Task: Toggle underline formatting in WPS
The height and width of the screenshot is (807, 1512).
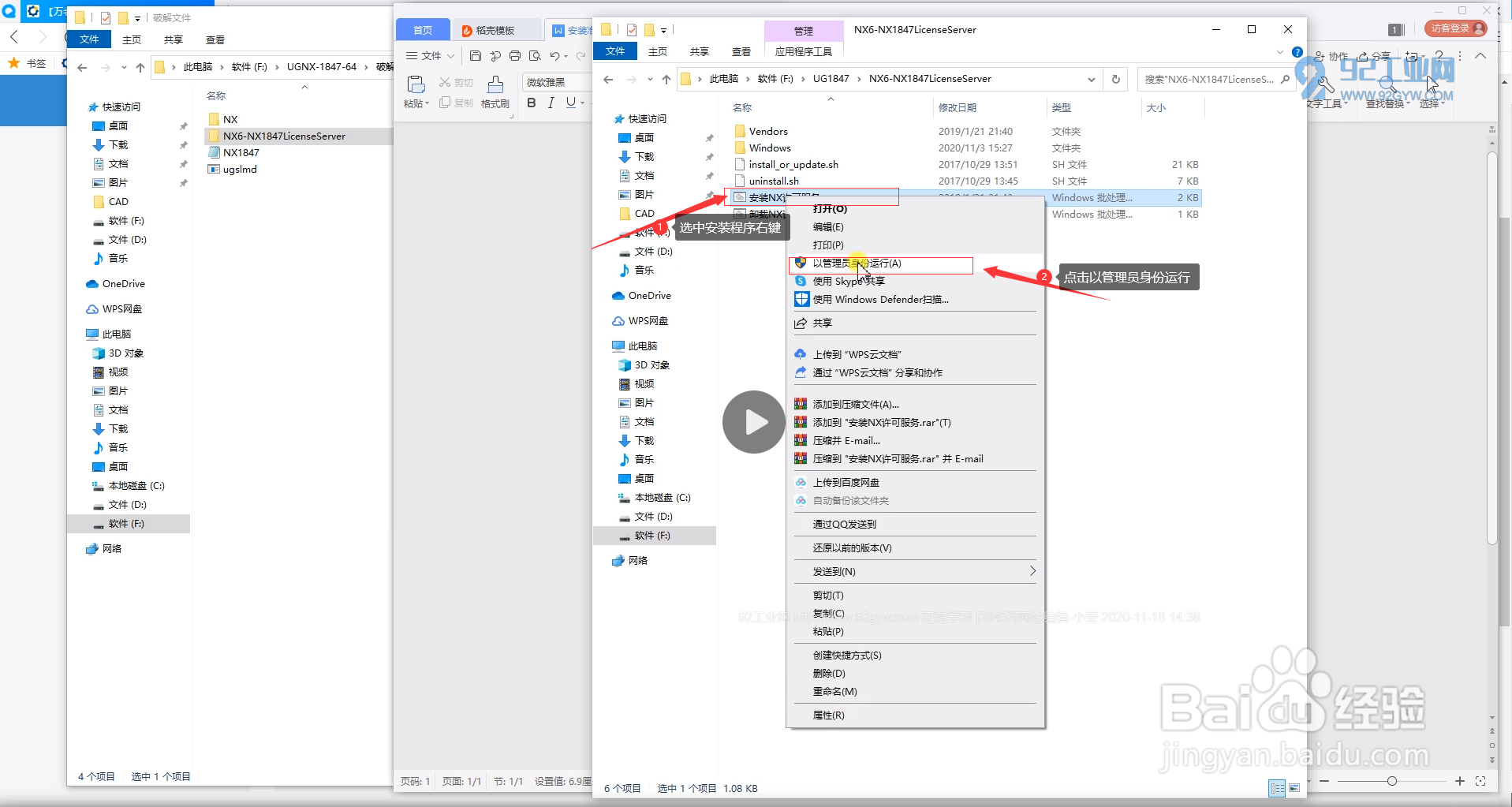Action: click(x=570, y=103)
